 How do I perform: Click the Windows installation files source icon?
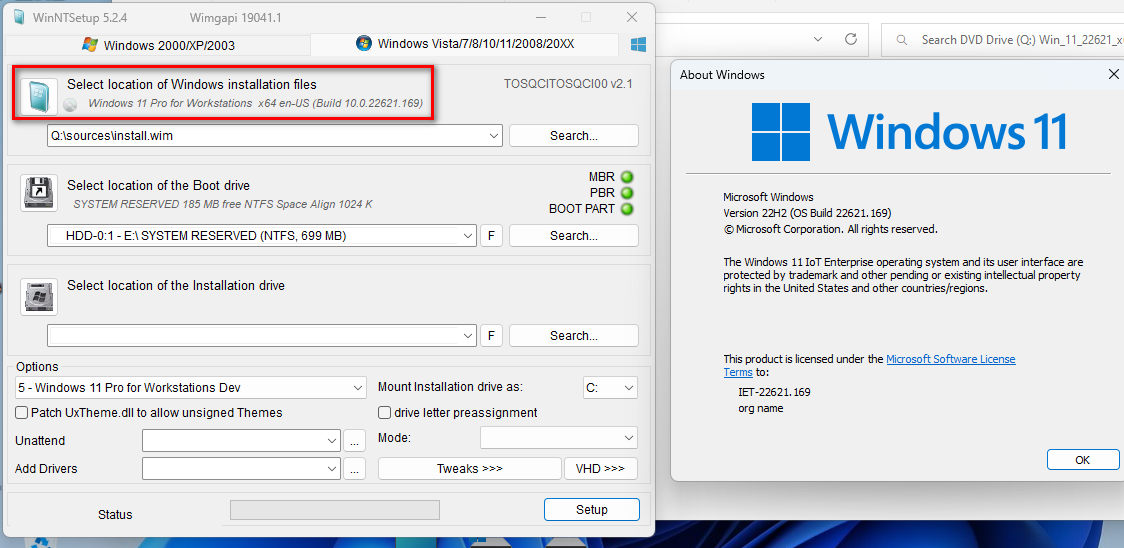coord(39,97)
